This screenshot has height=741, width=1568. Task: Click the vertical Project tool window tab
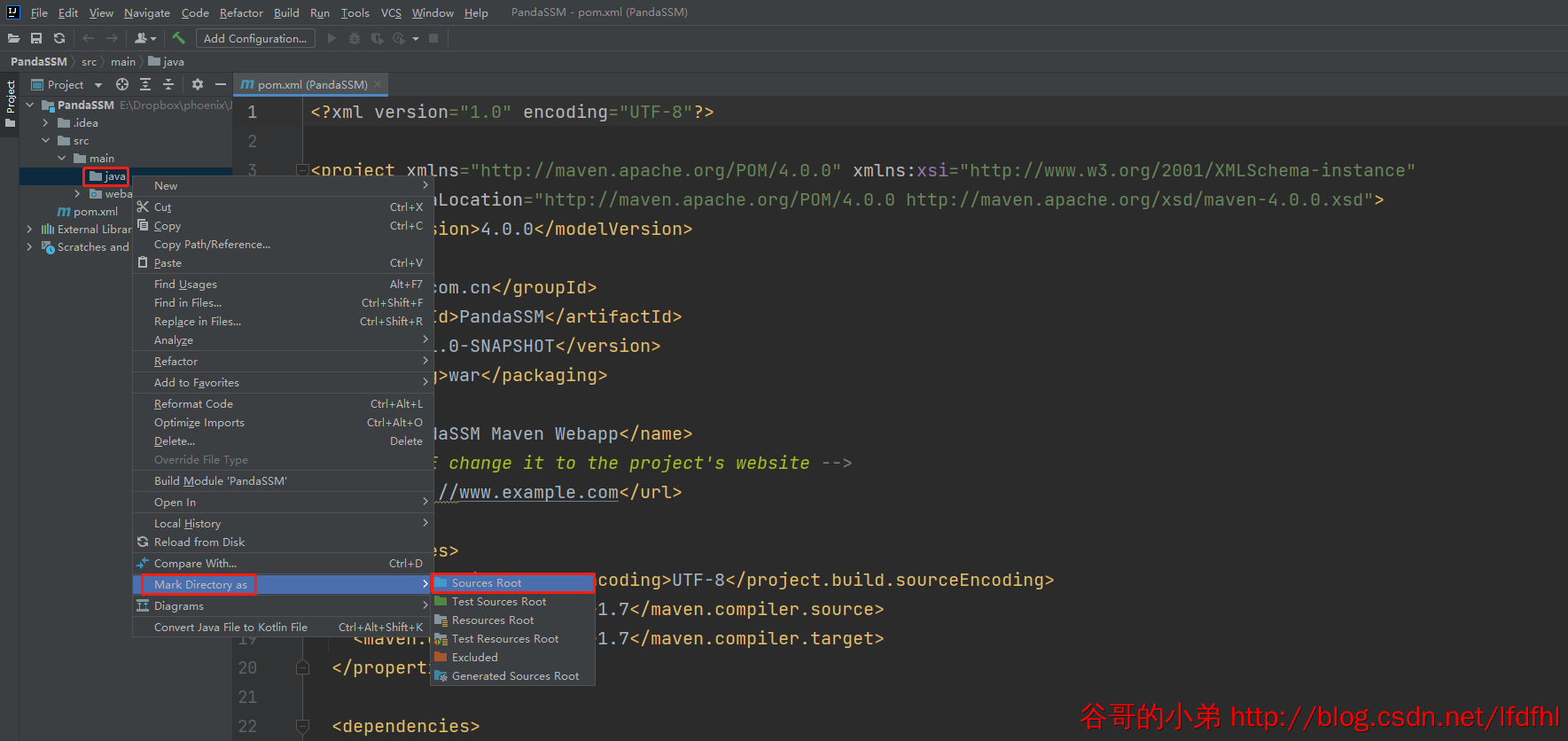11,103
